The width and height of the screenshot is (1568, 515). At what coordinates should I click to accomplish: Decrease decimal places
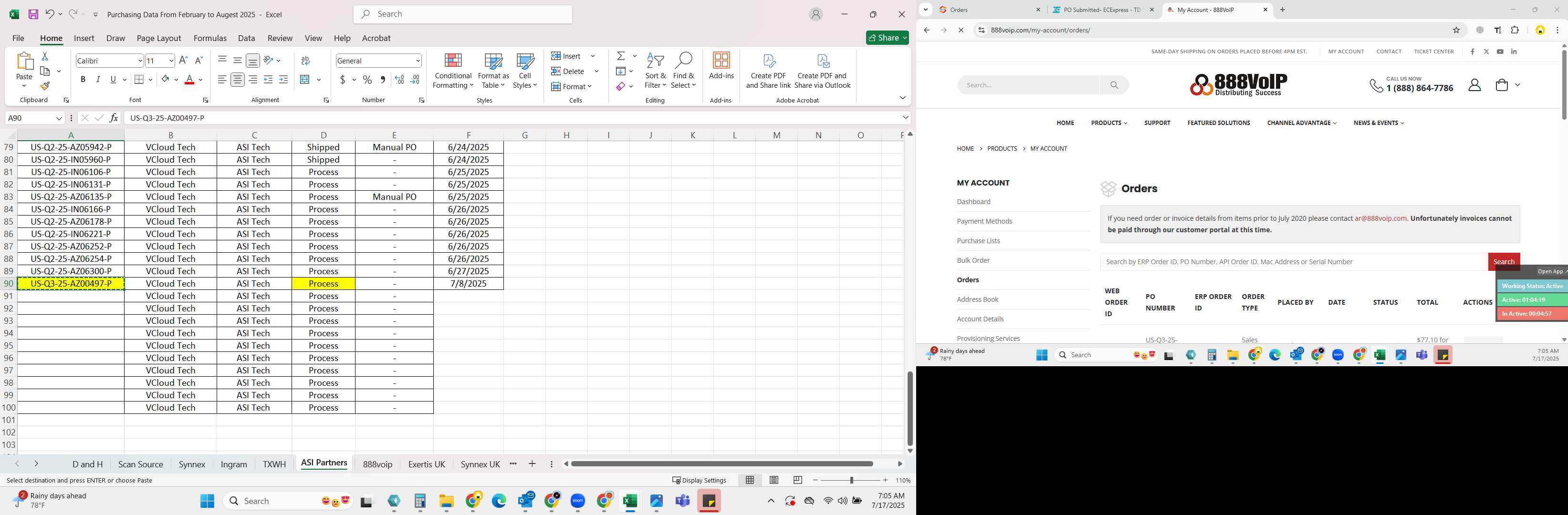tap(415, 80)
